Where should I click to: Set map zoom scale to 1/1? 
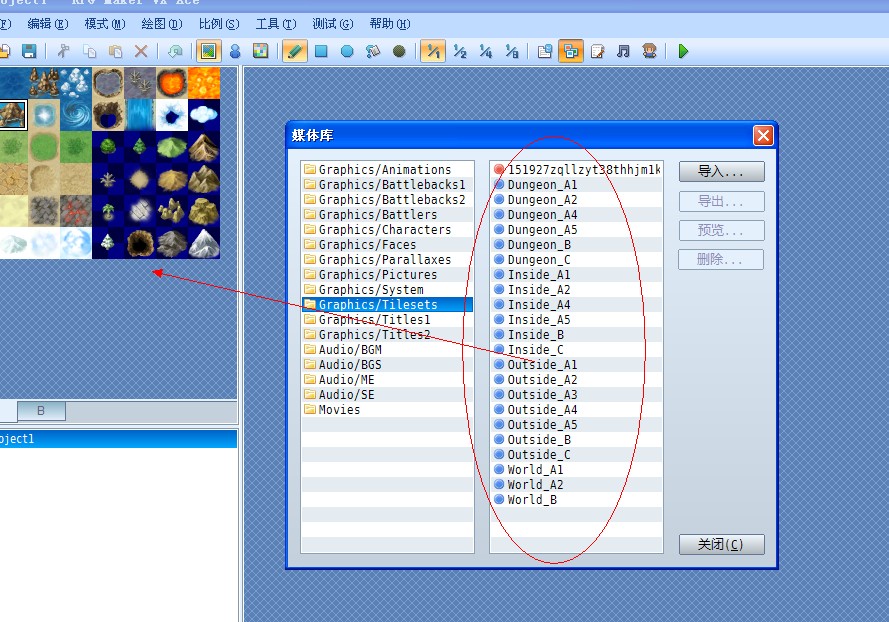pos(433,52)
